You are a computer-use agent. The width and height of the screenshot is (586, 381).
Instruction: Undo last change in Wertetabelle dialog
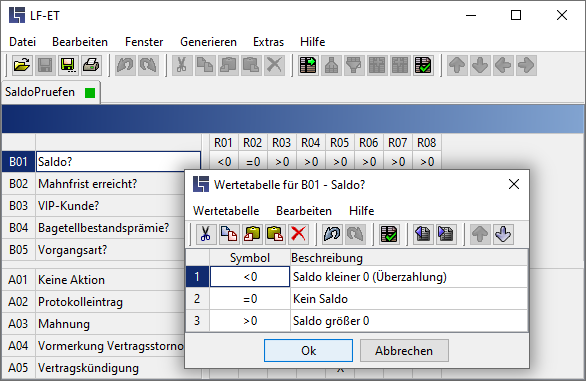[332, 234]
